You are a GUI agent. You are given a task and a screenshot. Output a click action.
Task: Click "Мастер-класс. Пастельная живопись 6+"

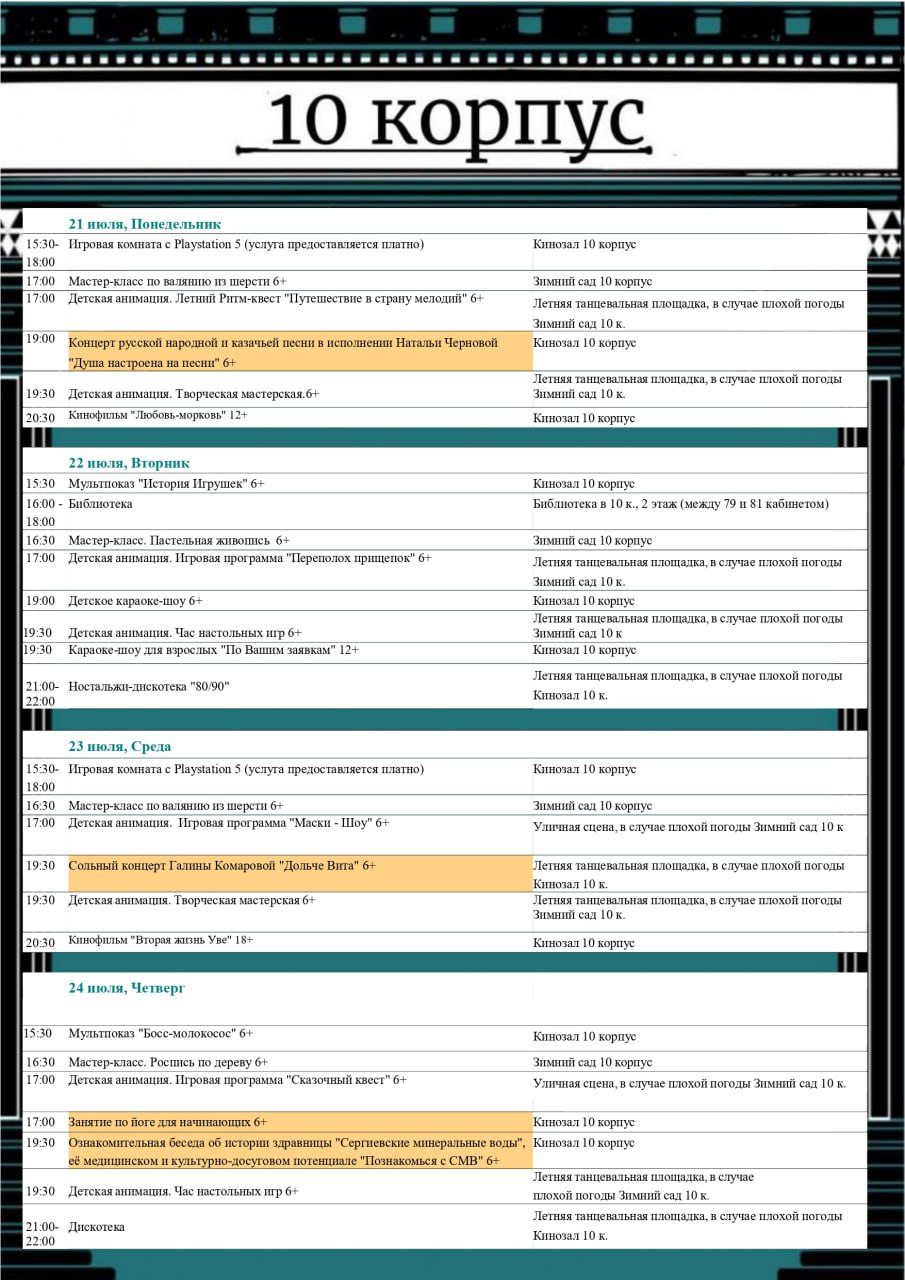(179, 540)
